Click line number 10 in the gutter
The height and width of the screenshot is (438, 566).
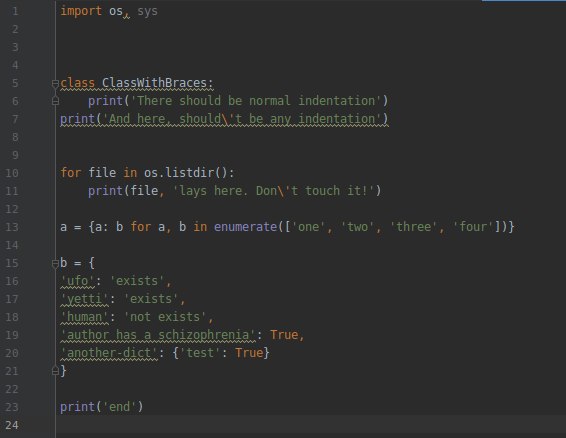(x=12, y=173)
